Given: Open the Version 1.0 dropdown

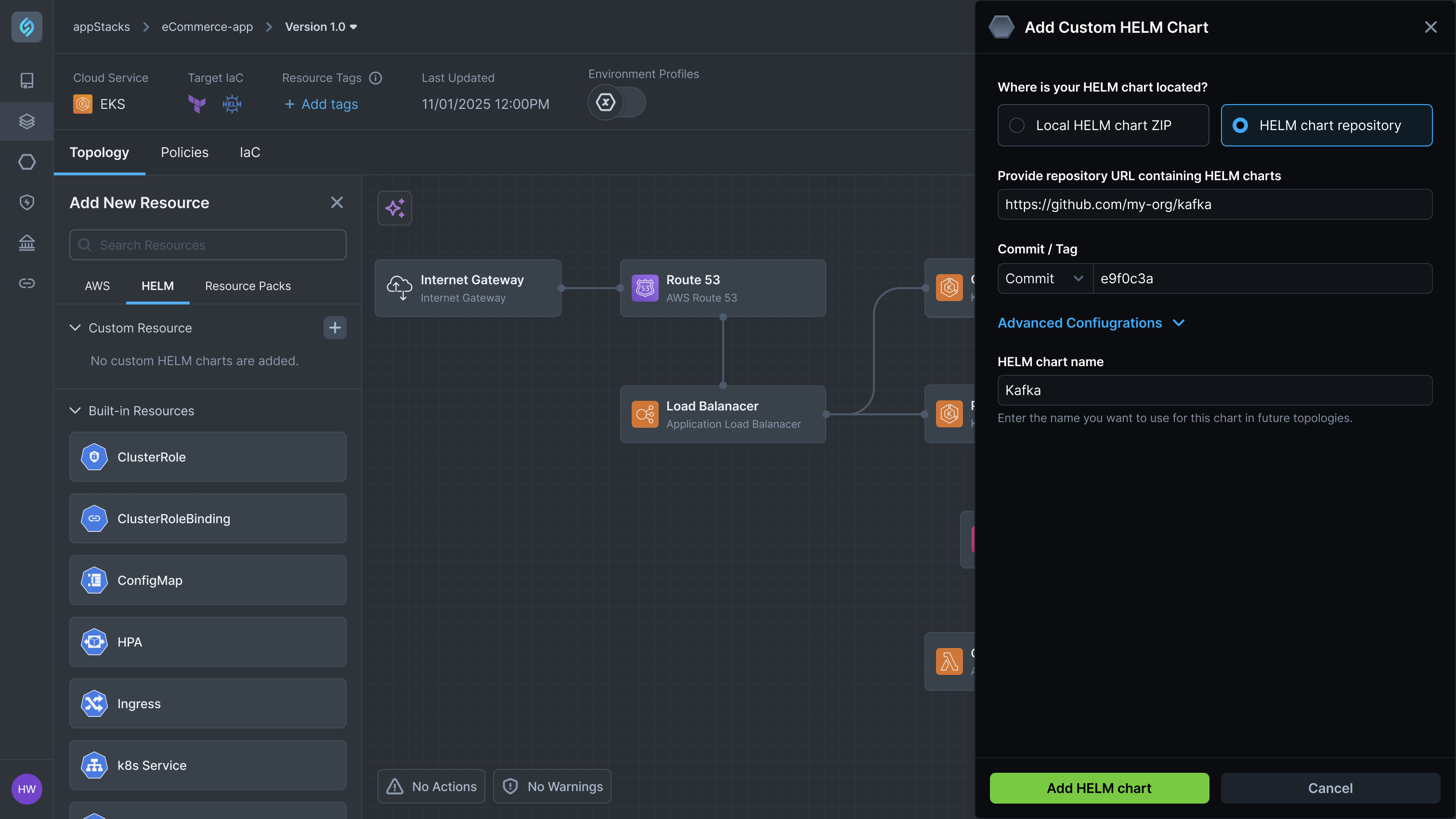Looking at the screenshot, I should 321,26.
